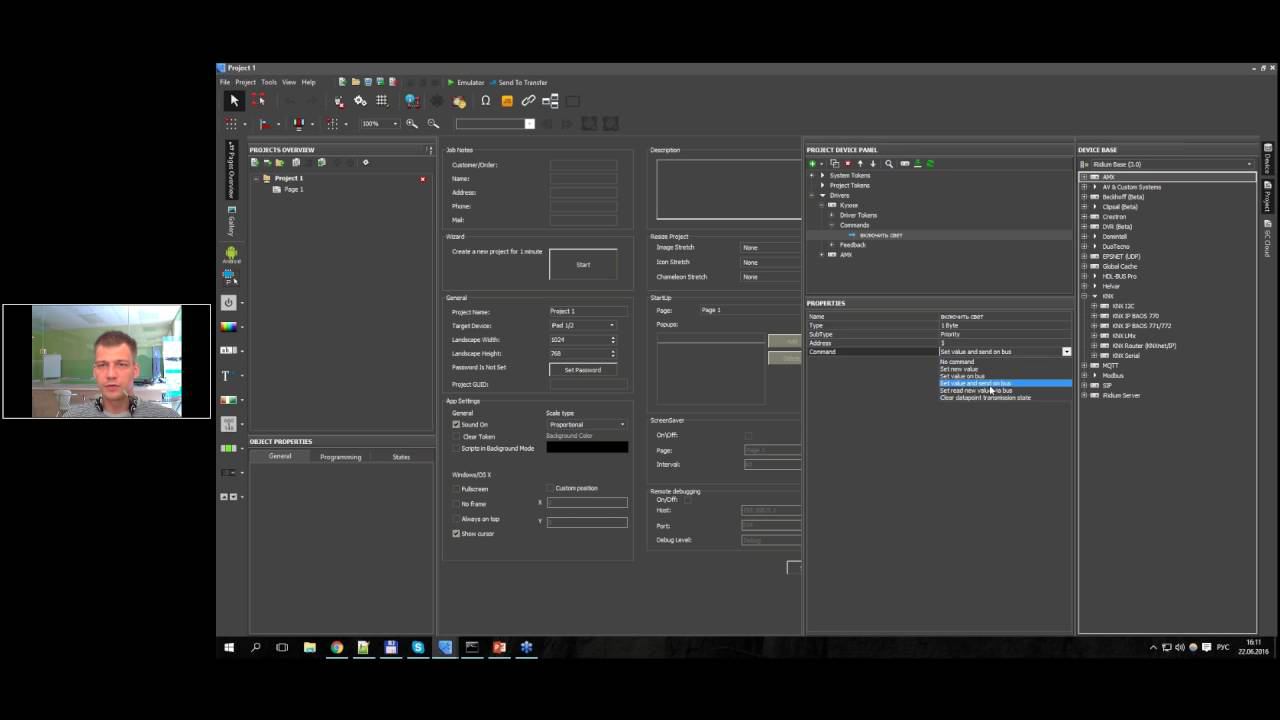This screenshot has height=720, width=1280.
Task: Select the Text tool in sidebar
Action: (226, 376)
